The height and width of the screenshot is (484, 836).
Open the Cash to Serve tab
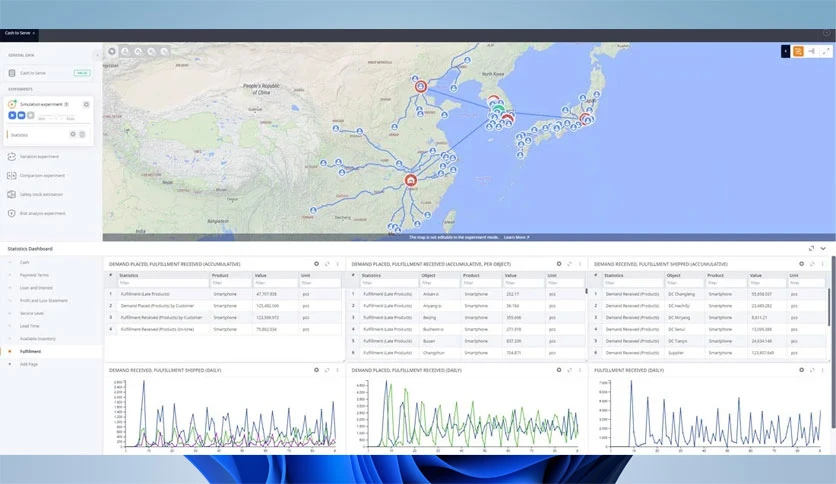click(18, 33)
